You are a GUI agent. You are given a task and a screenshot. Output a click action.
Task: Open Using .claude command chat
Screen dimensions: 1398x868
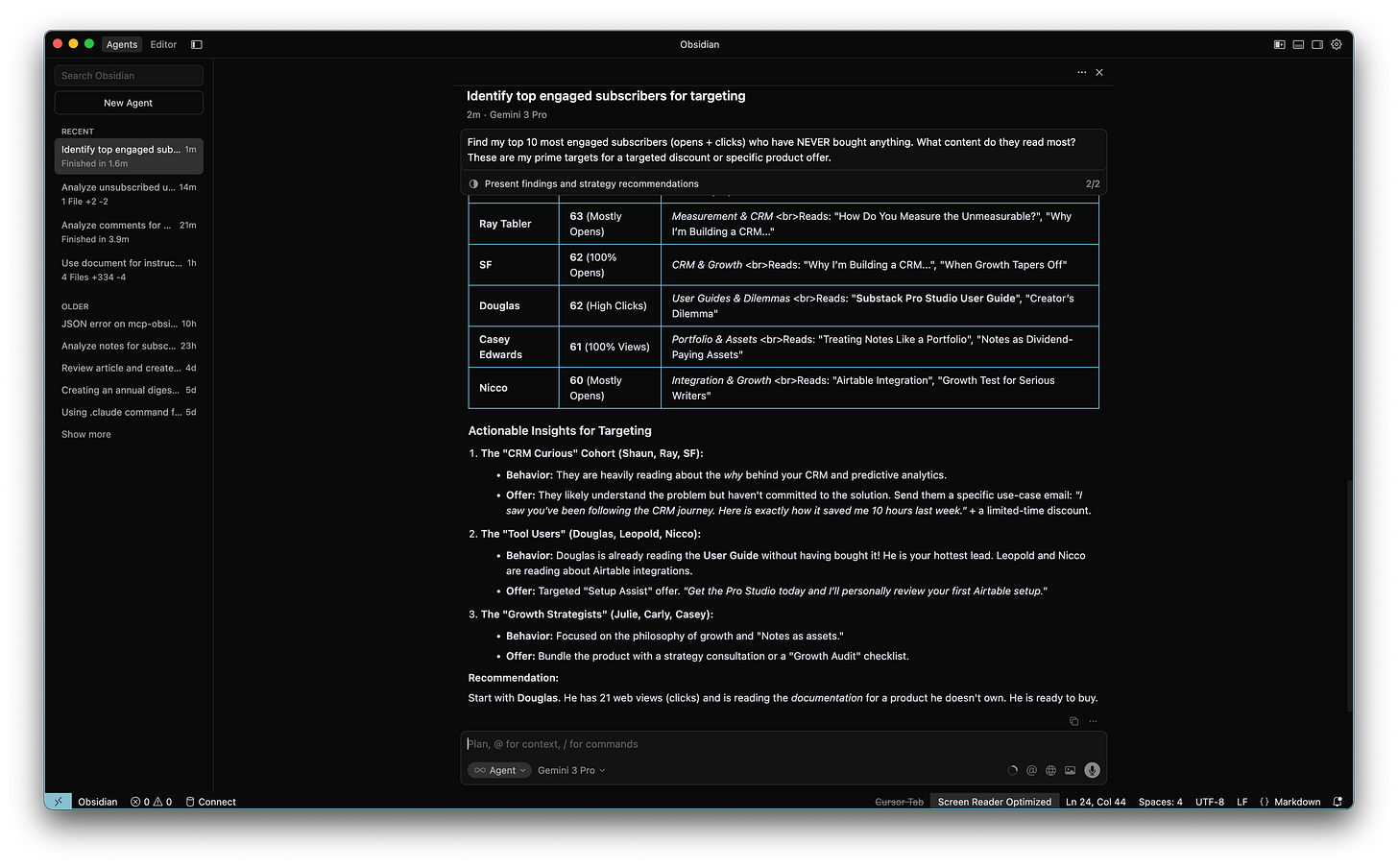pos(129,412)
